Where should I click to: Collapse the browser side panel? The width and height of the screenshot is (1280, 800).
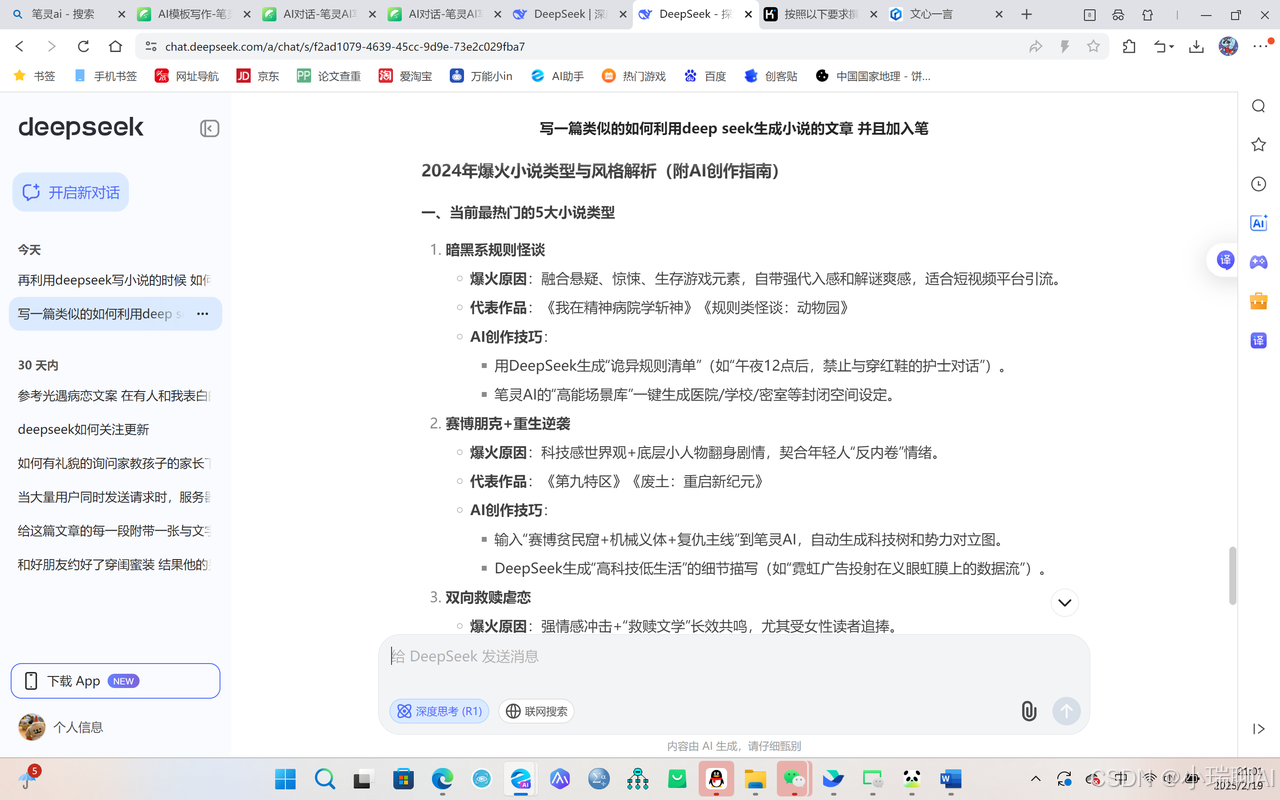click(1259, 729)
